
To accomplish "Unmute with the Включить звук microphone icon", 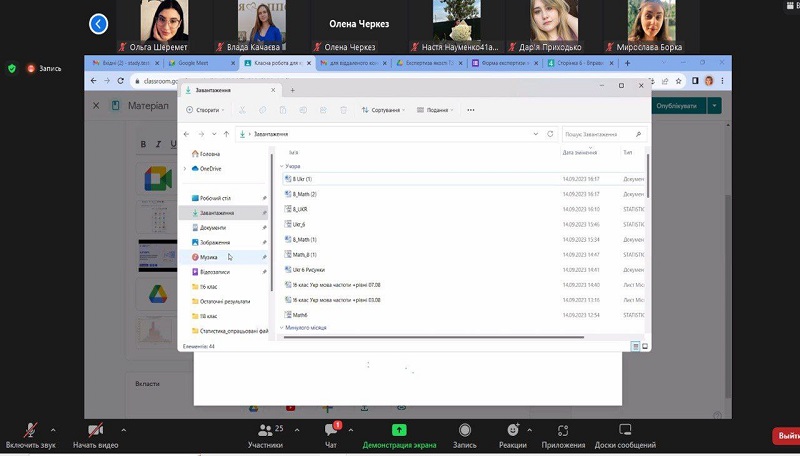I will coord(31,430).
